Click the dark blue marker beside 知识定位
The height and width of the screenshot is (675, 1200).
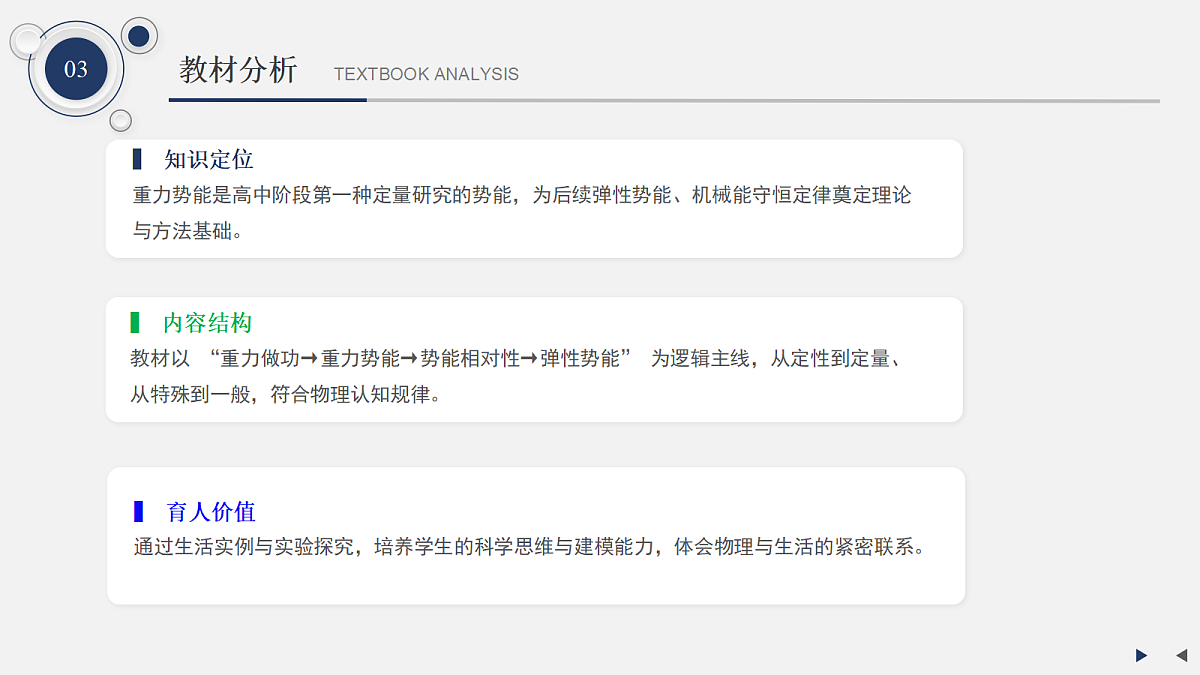(137, 159)
